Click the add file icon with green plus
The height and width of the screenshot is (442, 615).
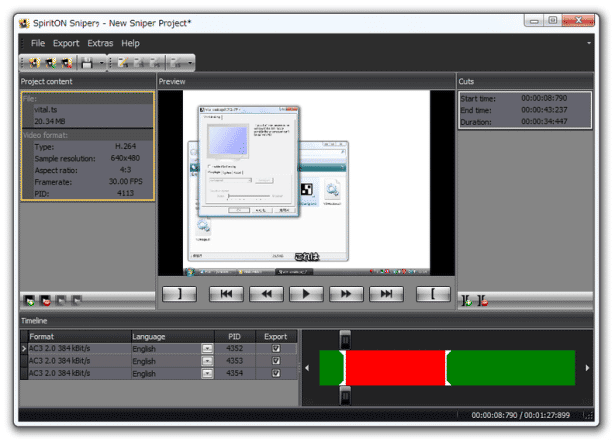pos(29,301)
